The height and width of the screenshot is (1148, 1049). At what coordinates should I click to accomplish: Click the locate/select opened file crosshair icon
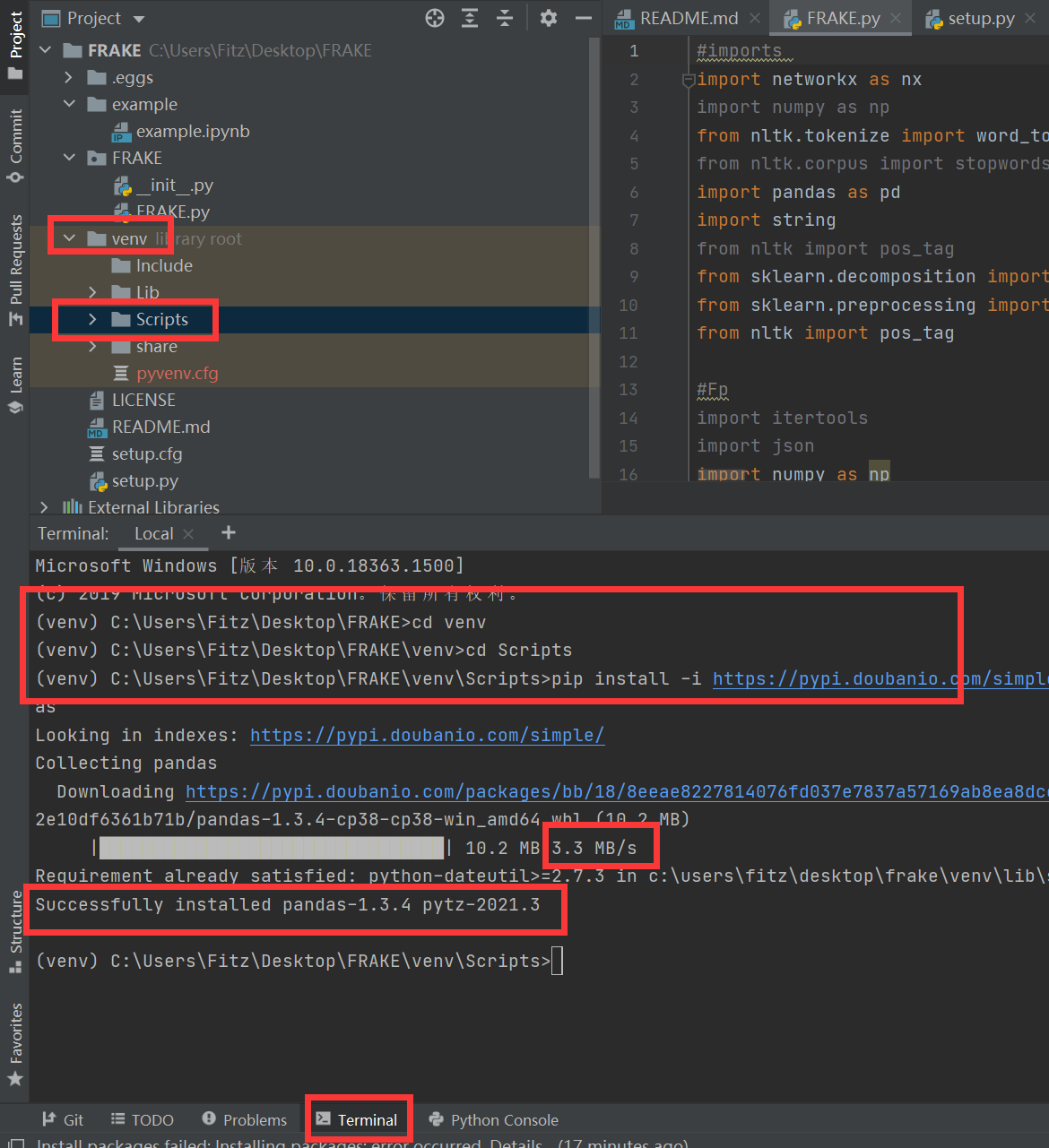click(x=435, y=18)
